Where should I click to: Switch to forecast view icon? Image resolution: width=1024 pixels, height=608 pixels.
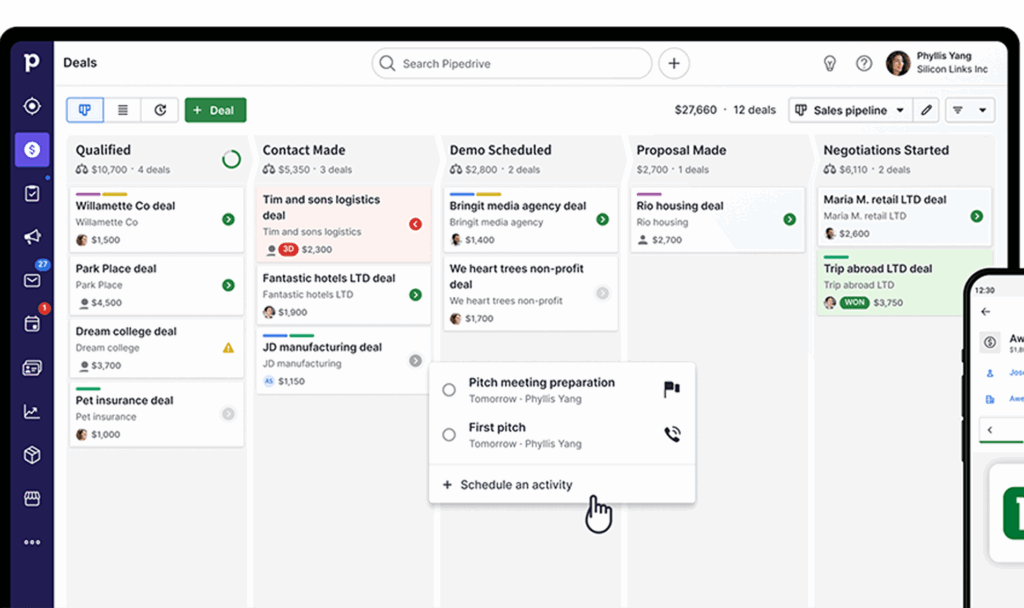(x=160, y=110)
